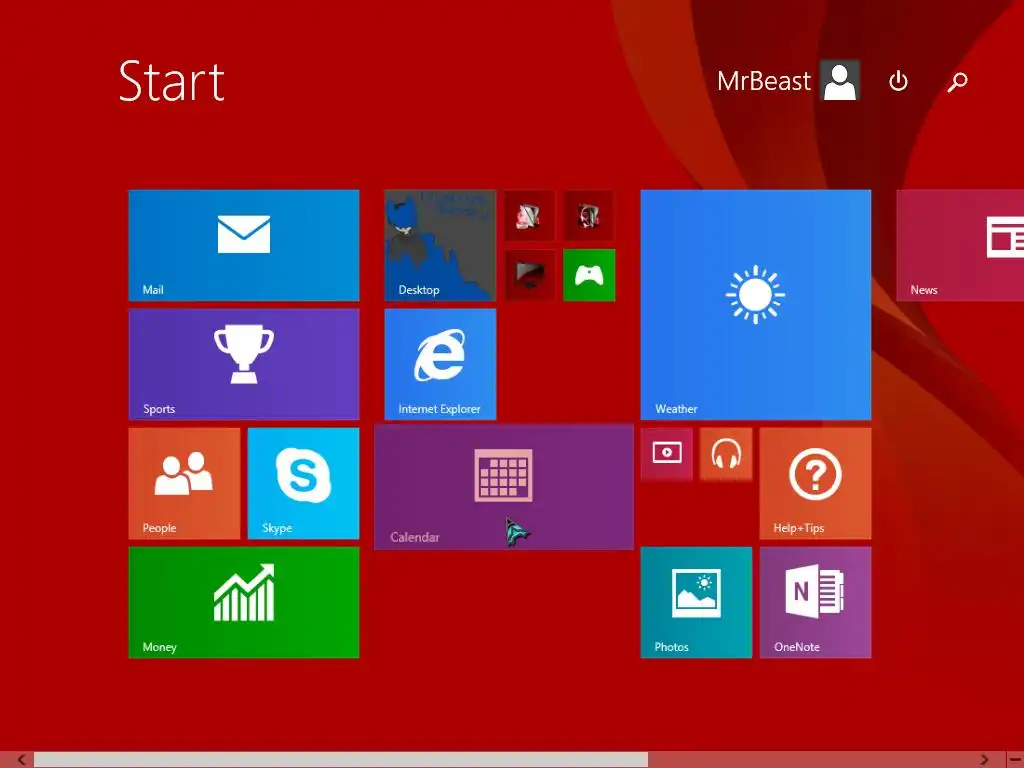
Task: Go to the Desktop tile
Action: point(440,246)
